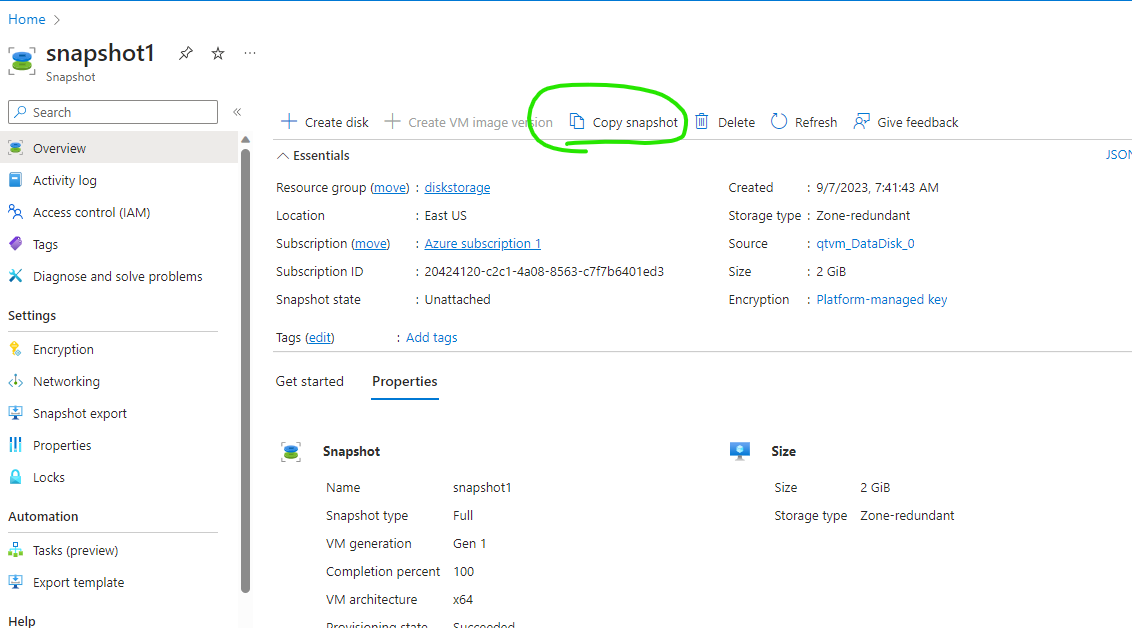Click the Encryption key icon
The image size is (1132, 628).
pyautogui.click(x=15, y=349)
